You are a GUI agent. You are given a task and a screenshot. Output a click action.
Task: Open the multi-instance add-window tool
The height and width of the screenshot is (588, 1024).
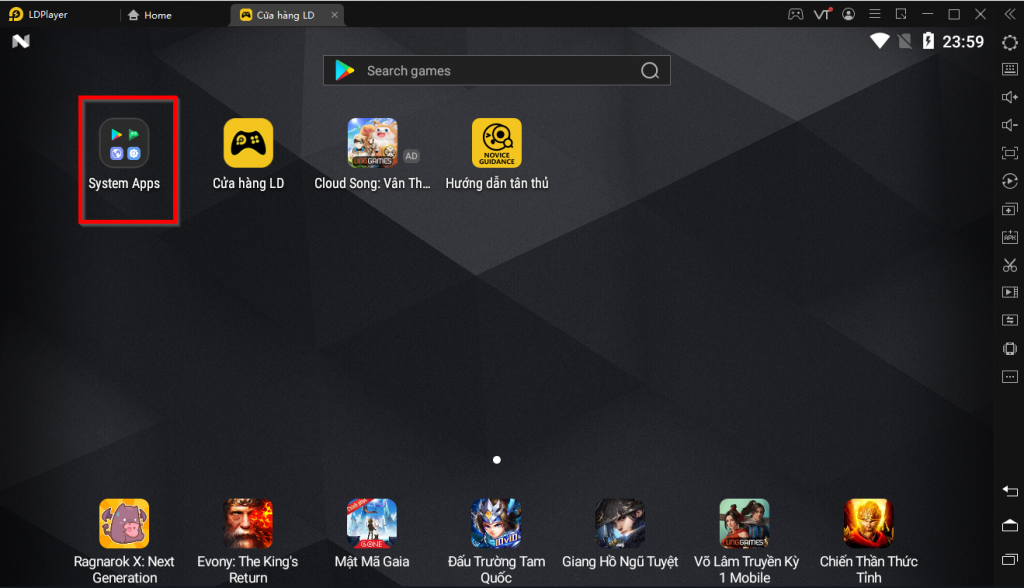click(1010, 209)
